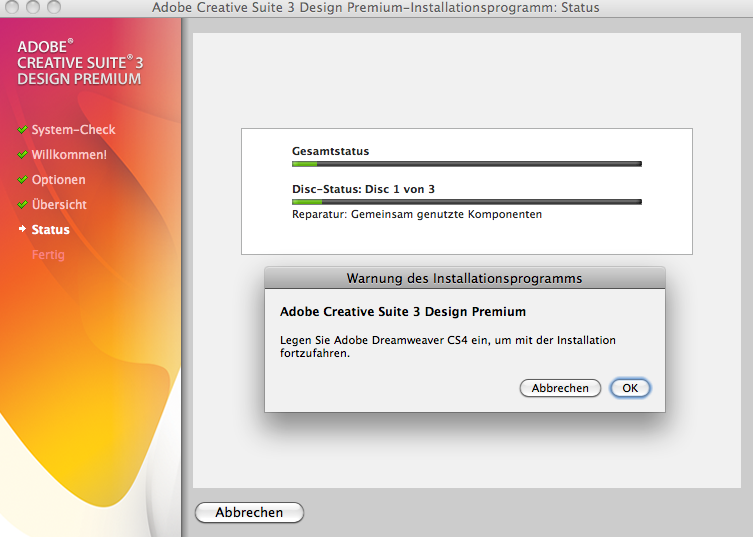Click green checkmark beside Willkommen!
Screen dimensions: 753x537
(22, 155)
